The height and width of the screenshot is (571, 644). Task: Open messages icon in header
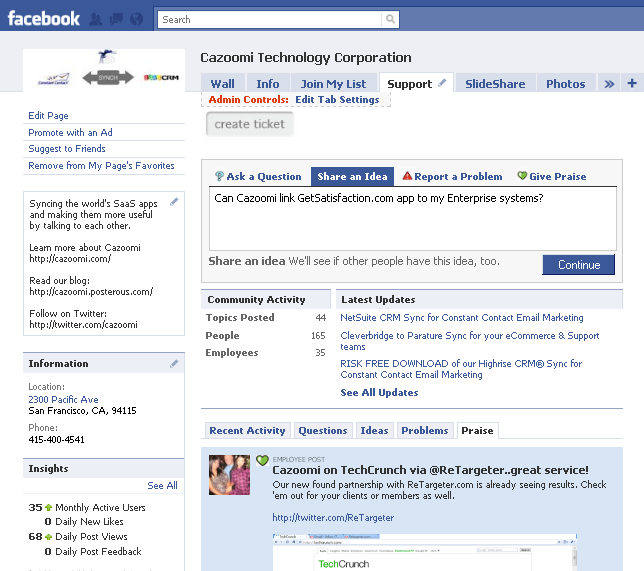(x=116, y=19)
